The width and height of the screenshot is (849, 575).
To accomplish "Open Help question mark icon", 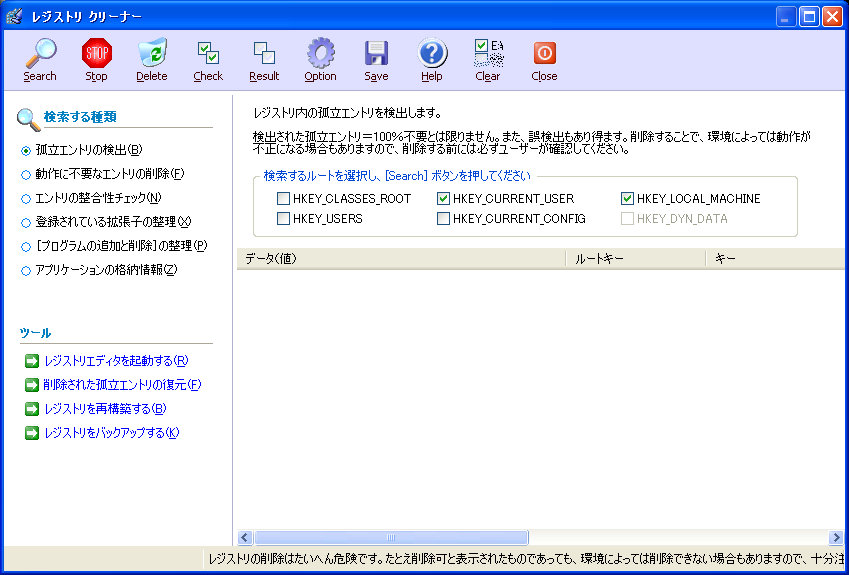I will tap(432, 55).
